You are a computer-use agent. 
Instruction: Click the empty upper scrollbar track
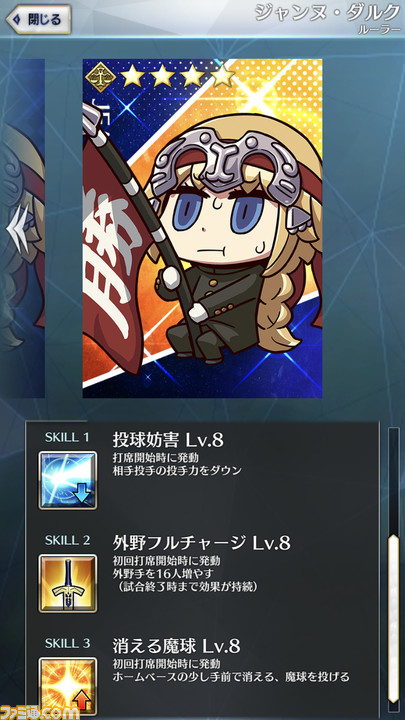point(393,480)
